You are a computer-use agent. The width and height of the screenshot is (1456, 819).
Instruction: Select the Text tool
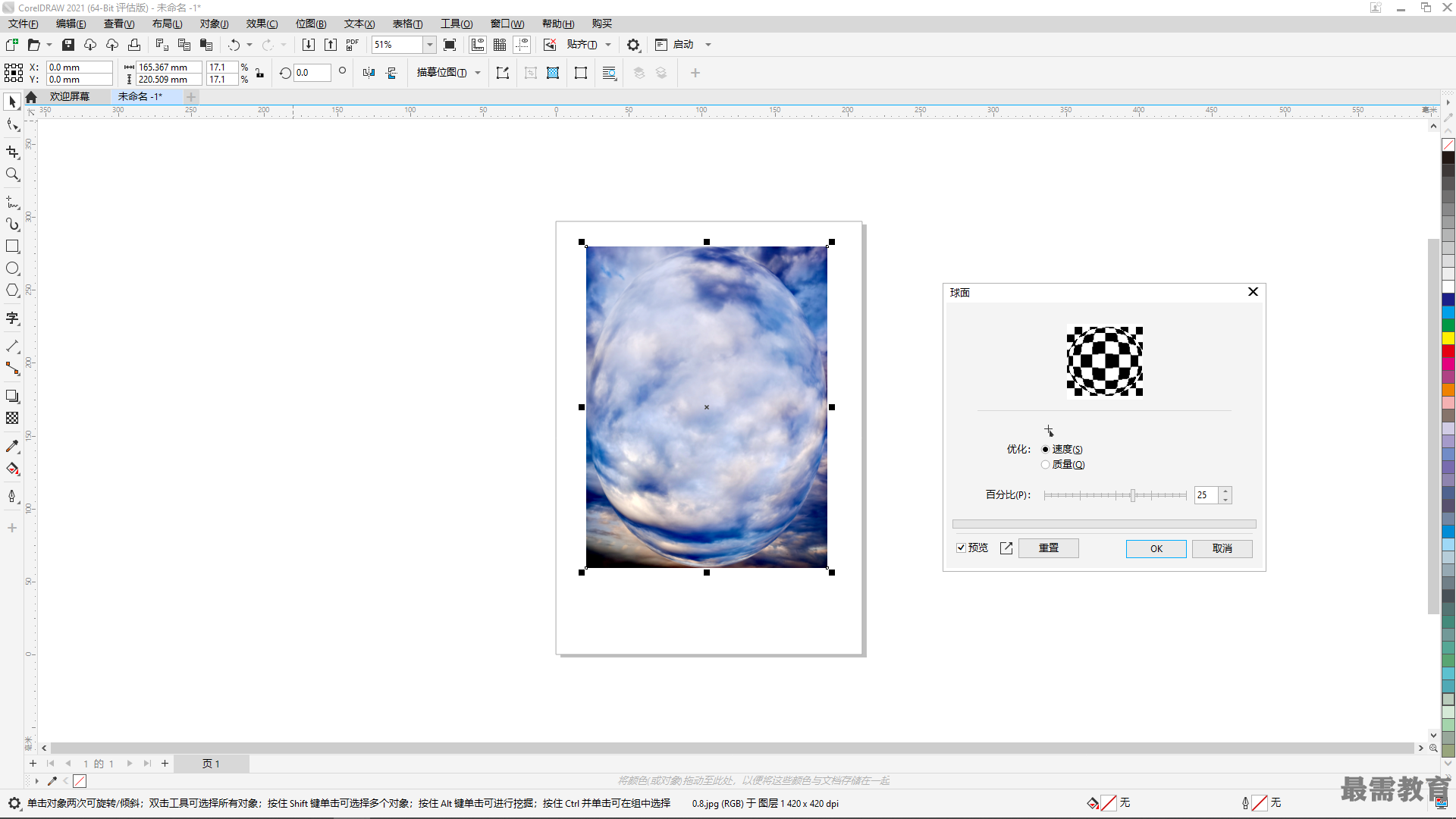(x=12, y=318)
